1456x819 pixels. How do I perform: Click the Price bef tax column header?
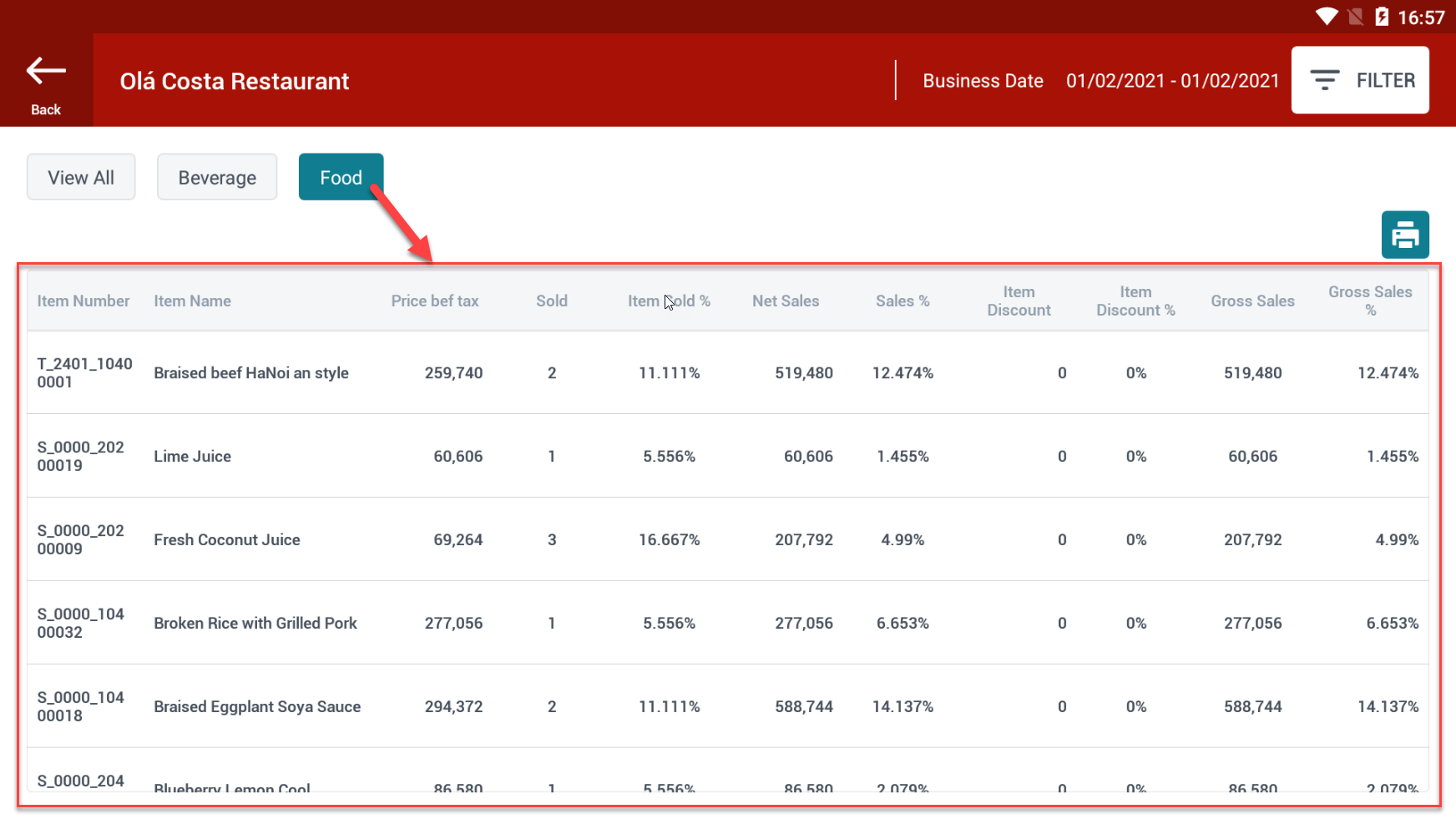pos(434,301)
